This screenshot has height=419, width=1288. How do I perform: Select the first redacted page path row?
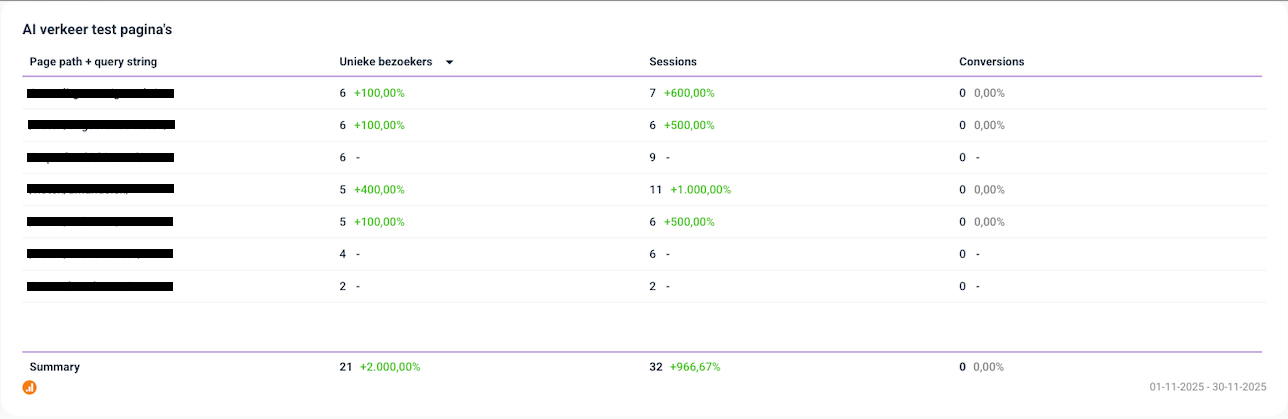(x=101, y=93)
